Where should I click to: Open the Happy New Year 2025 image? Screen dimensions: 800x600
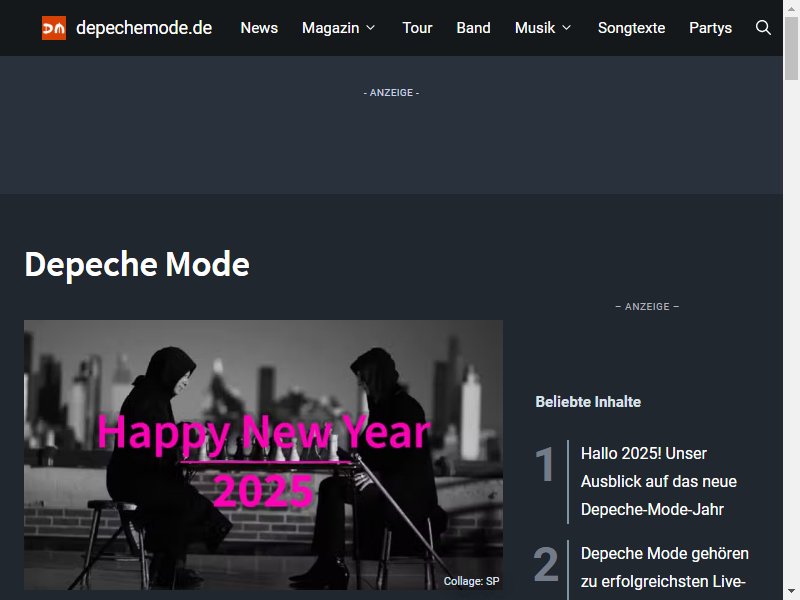point(263,455)
